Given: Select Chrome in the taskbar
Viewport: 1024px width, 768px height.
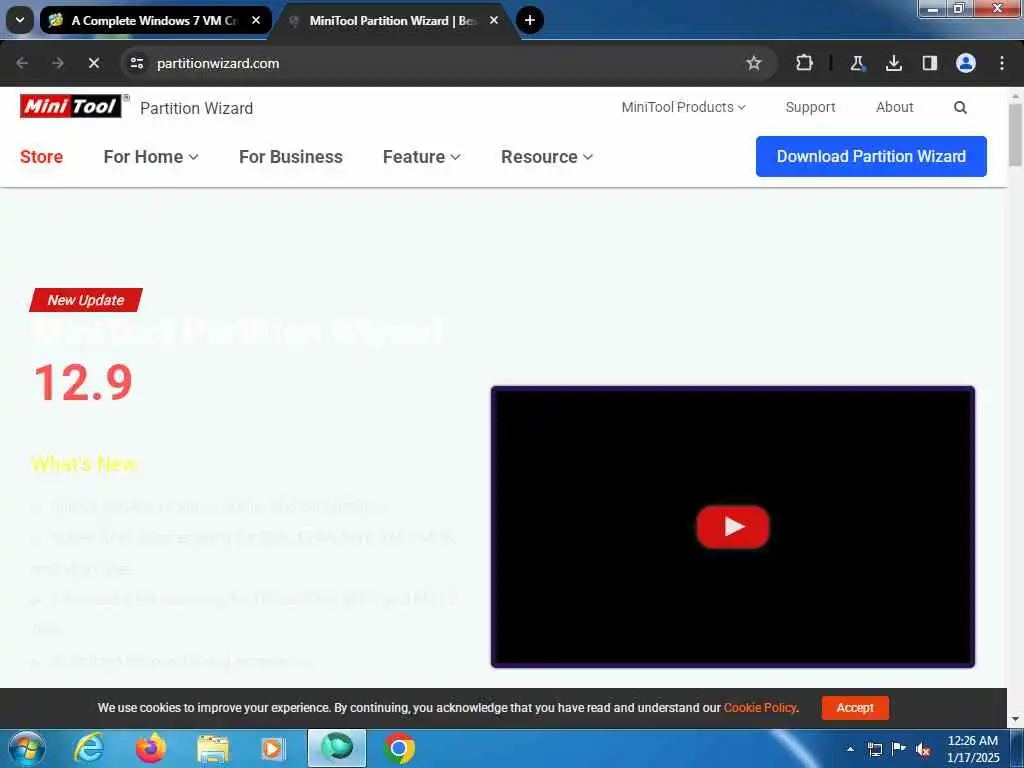Looking at the screenshot, I should click(x=399, y=748).
